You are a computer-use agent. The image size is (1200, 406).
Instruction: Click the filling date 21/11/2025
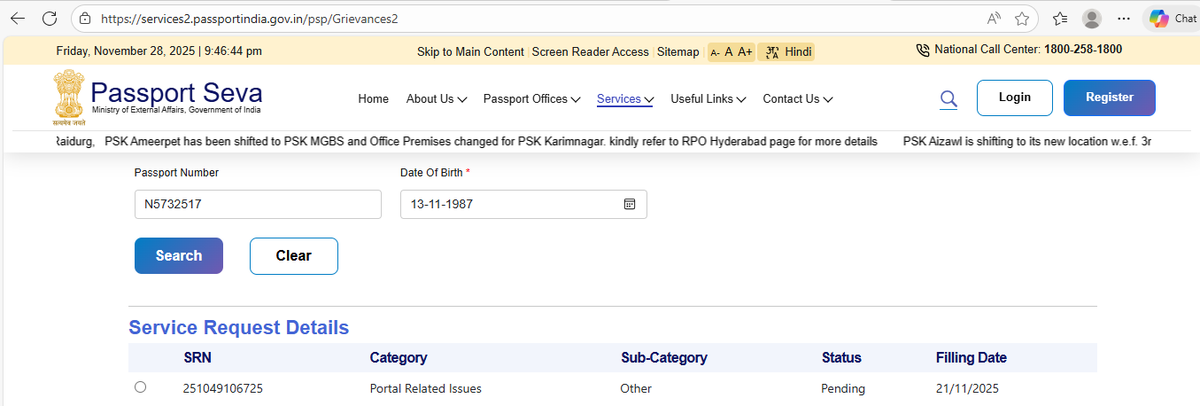968,388
